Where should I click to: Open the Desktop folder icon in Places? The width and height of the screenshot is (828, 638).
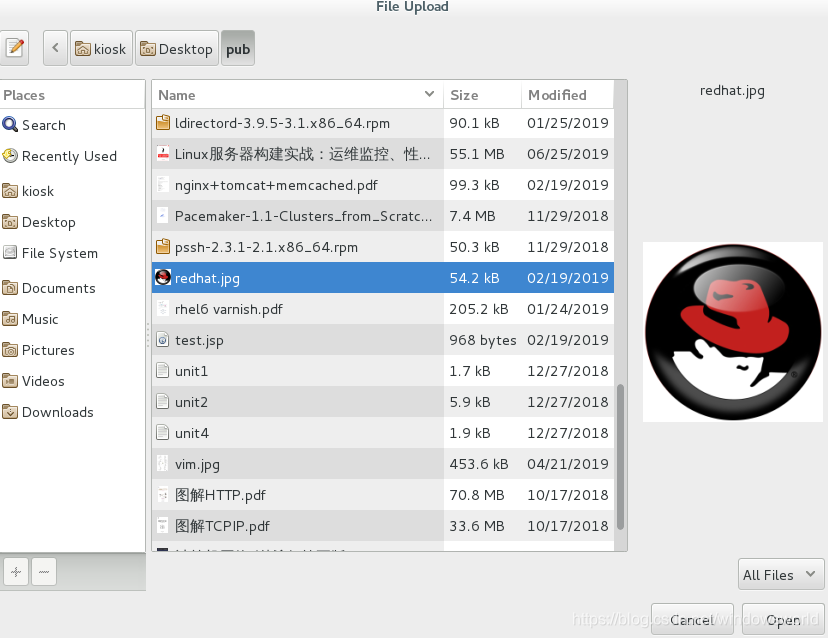pos(10,222)
